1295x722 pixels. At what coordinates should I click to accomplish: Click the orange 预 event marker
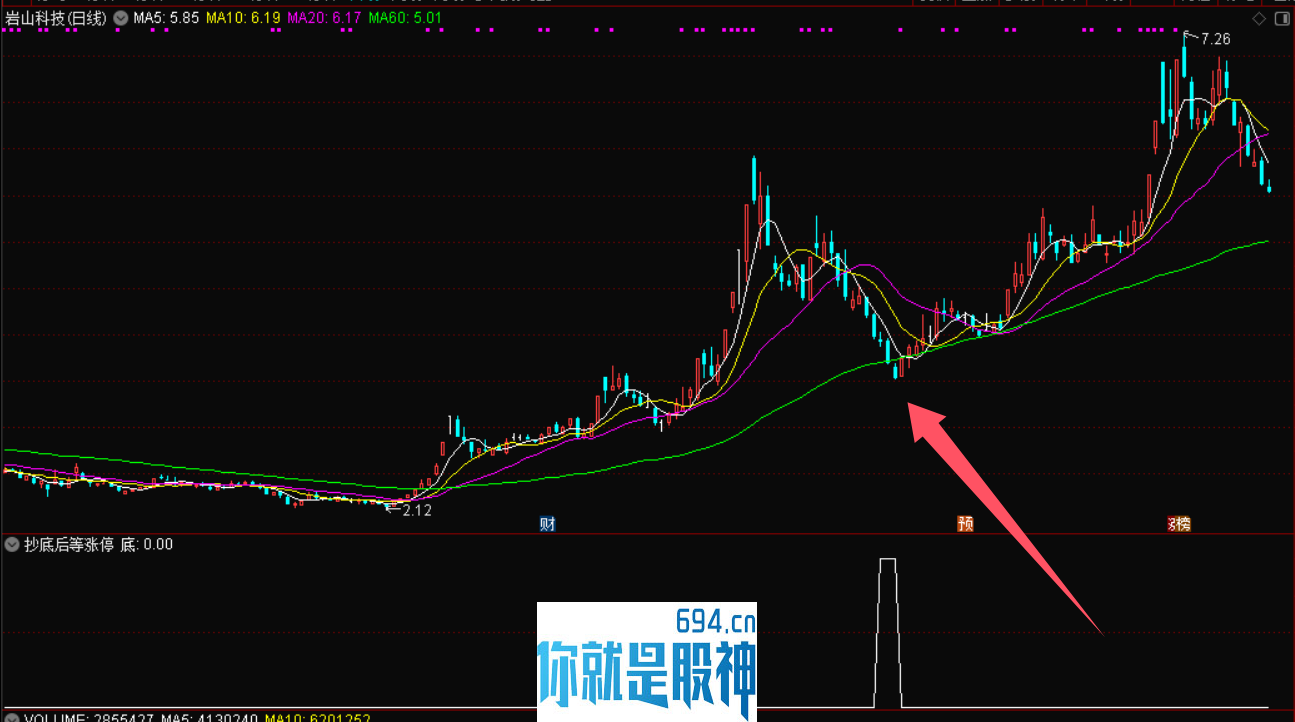pos(965,524)
